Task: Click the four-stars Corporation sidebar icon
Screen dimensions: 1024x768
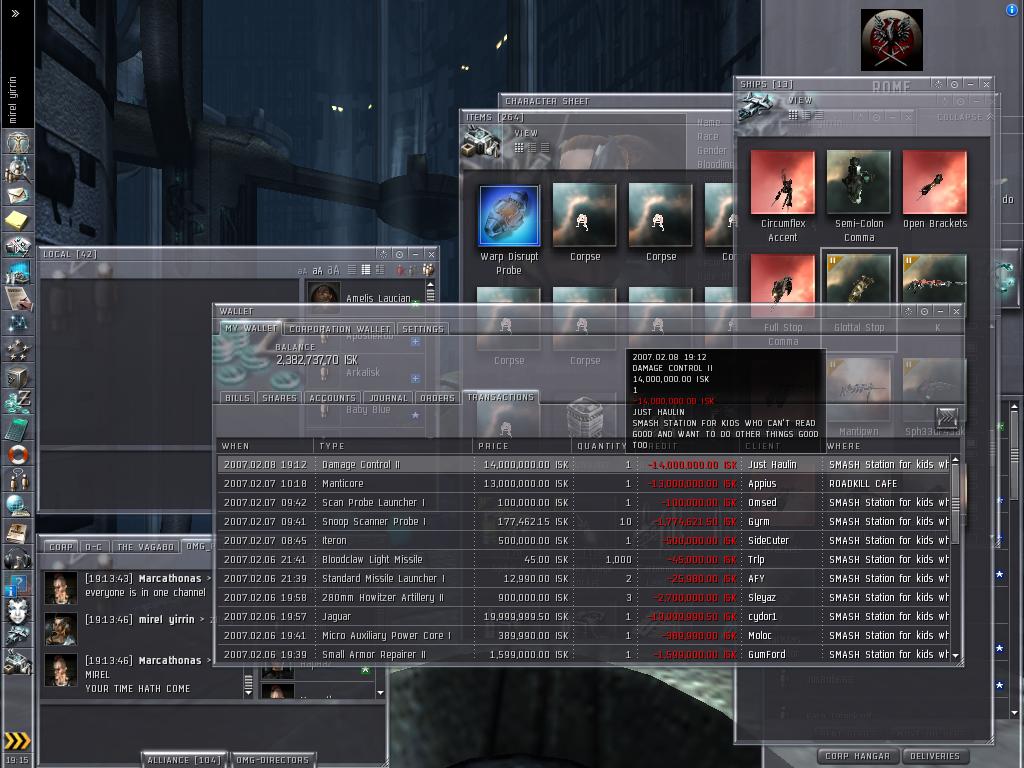Action: [x=18, y=350]
